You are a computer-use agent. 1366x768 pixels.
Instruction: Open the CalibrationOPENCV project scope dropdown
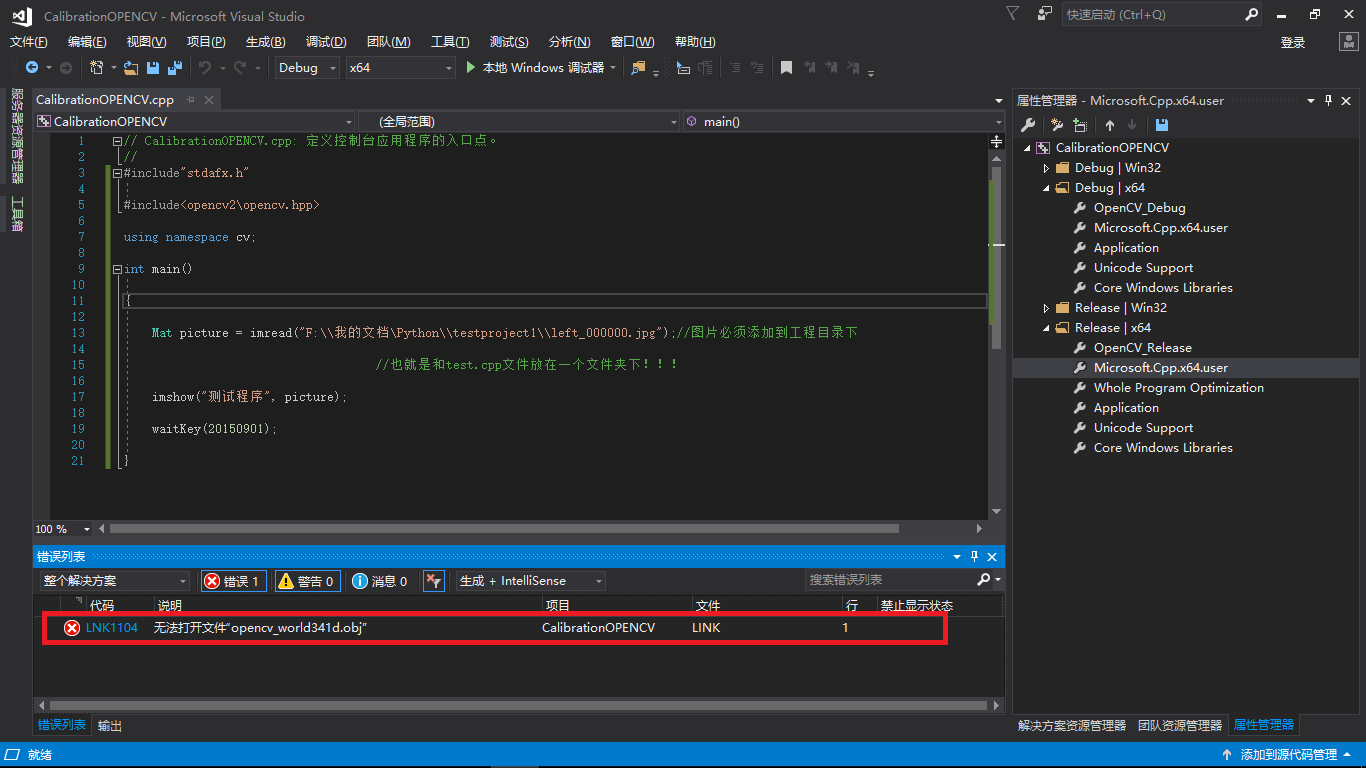(195, 121)
